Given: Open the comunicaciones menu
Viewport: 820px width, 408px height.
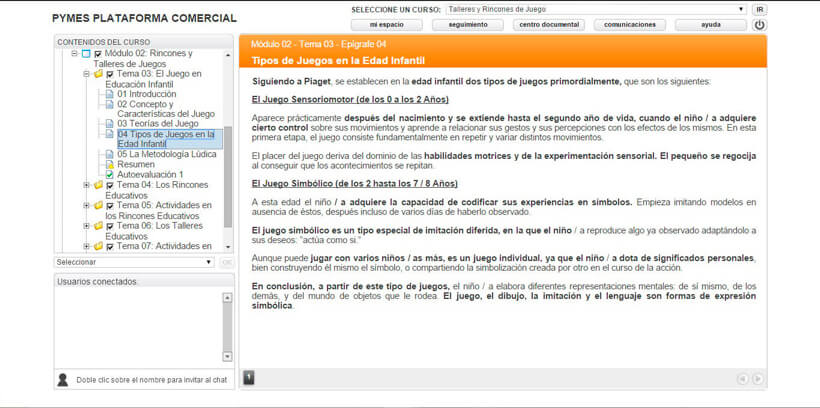Looking at the screenshot, I should click(x=630, y=25).
